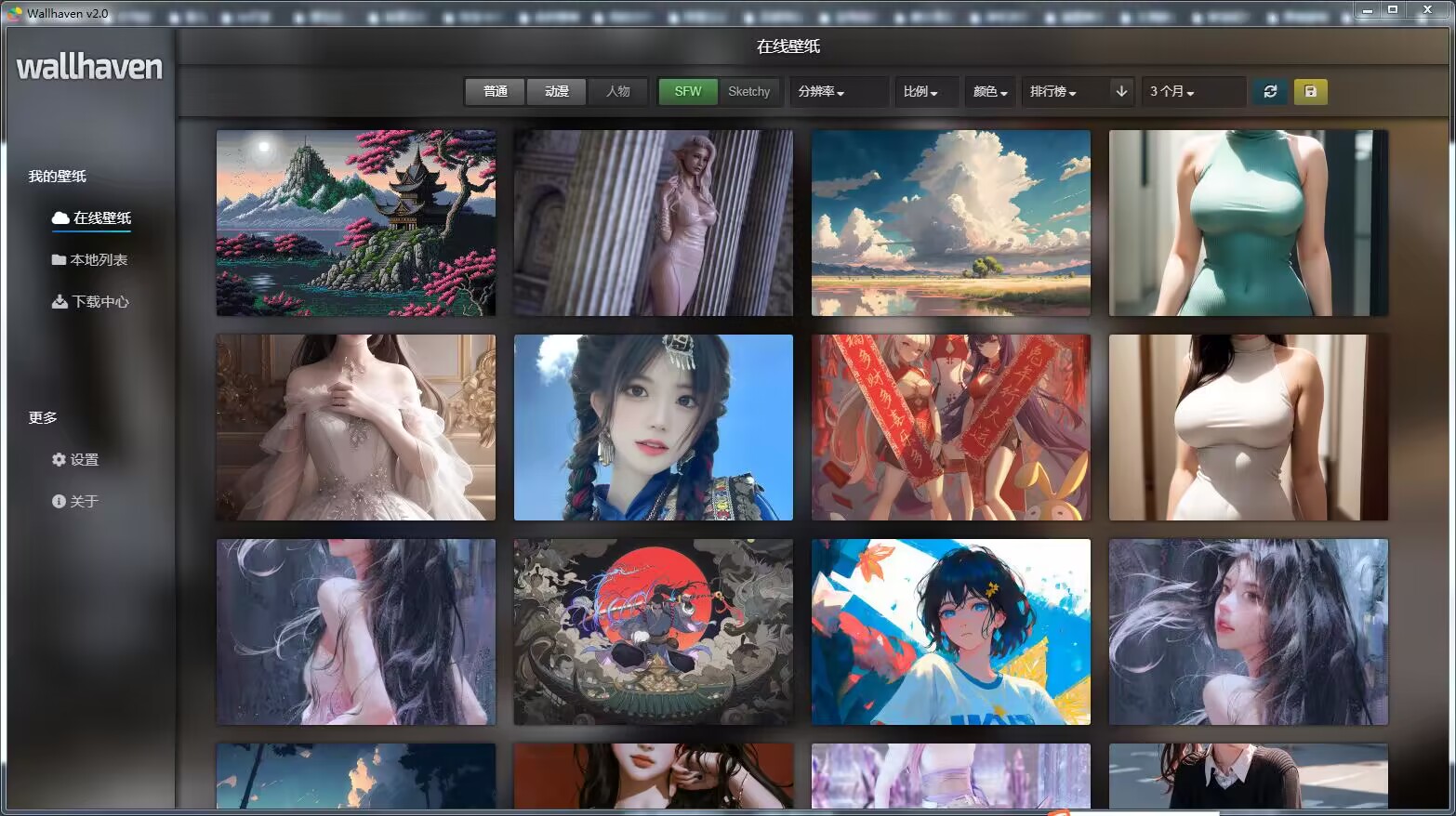
Task: Open the pixel-art pagoda mountain wallpaper thumbnail
Action: 355,223
